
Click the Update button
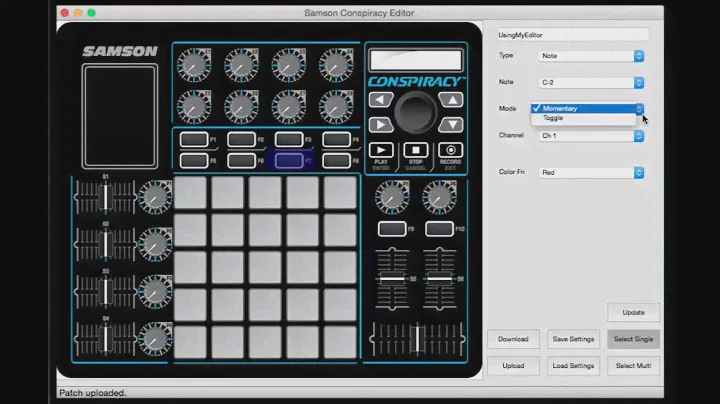633,312
